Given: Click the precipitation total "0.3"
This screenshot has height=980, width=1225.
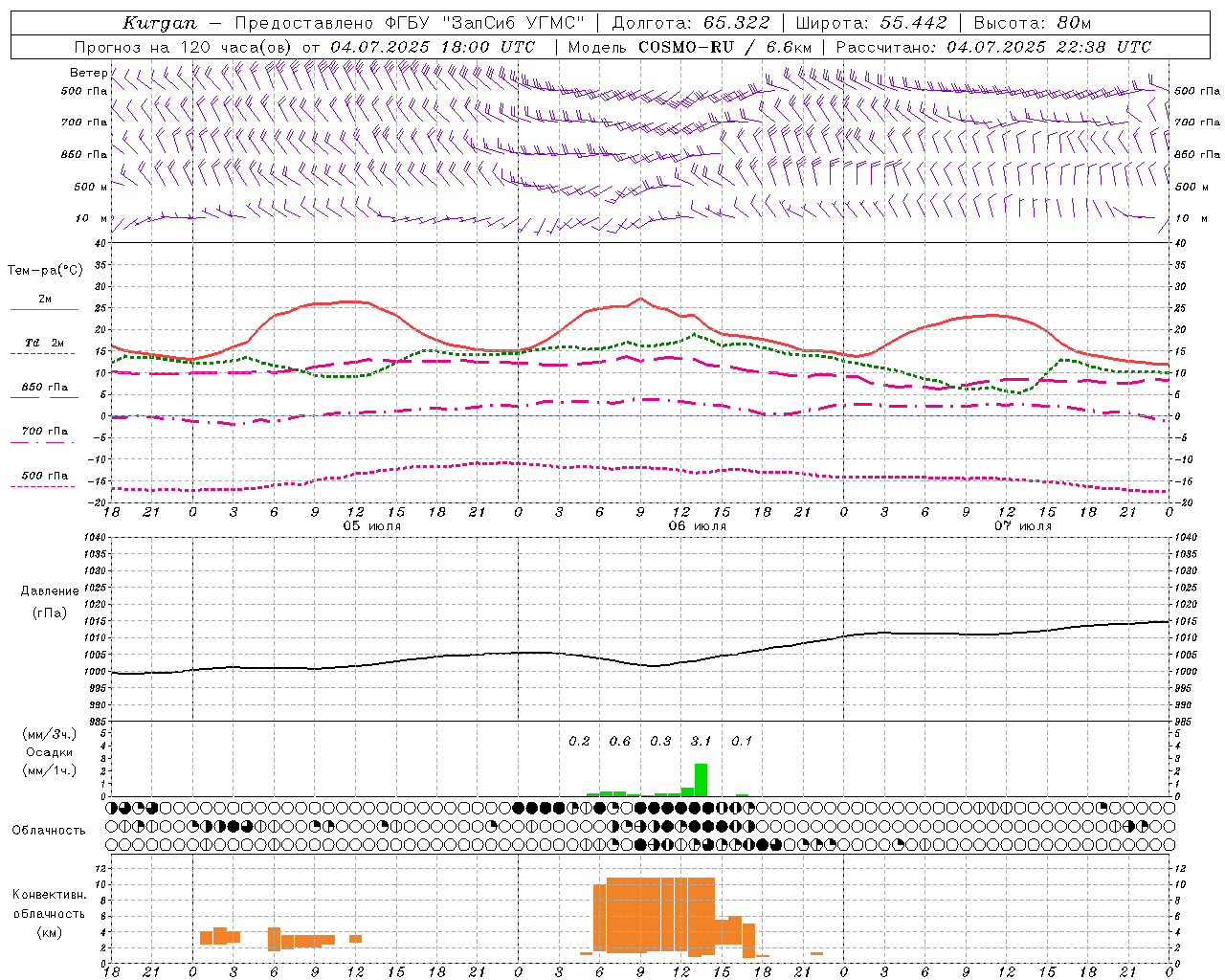Looking at the screenshot, I should (660, 741).
